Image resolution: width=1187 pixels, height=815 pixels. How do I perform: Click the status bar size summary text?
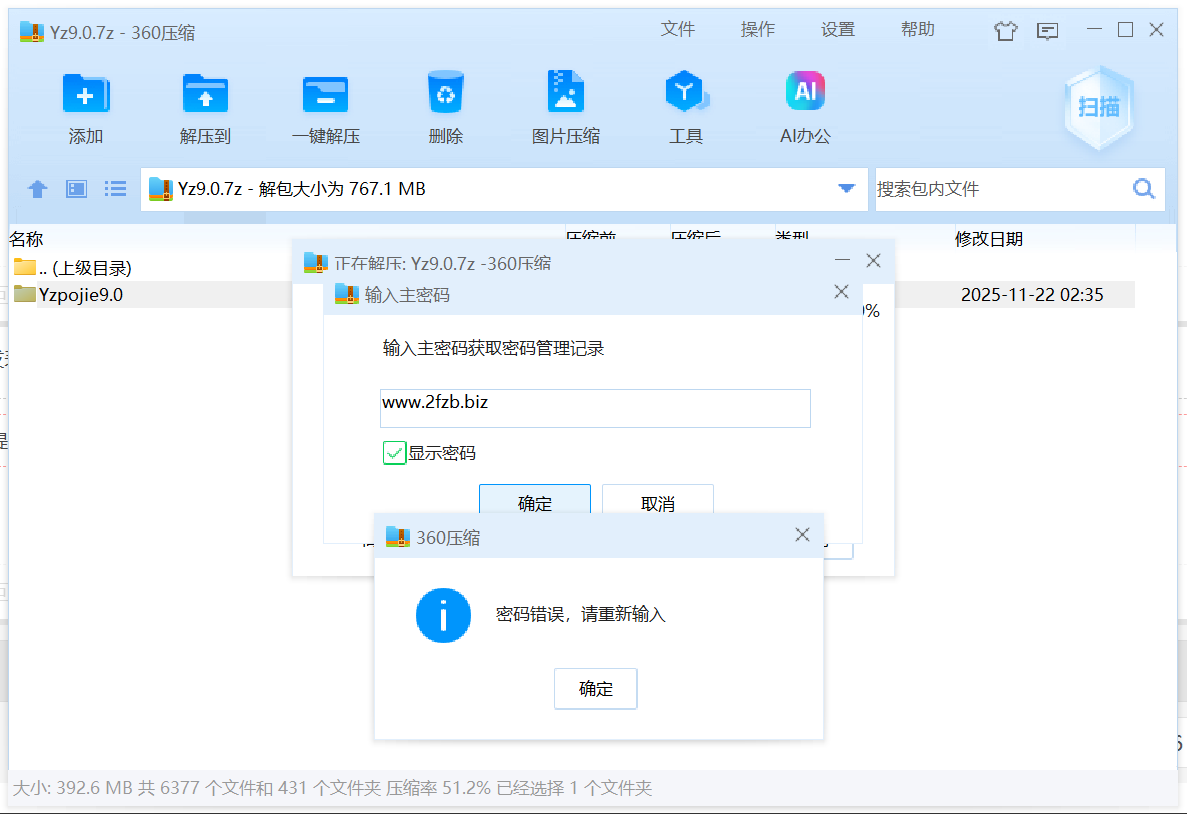[x=332, y=788]
